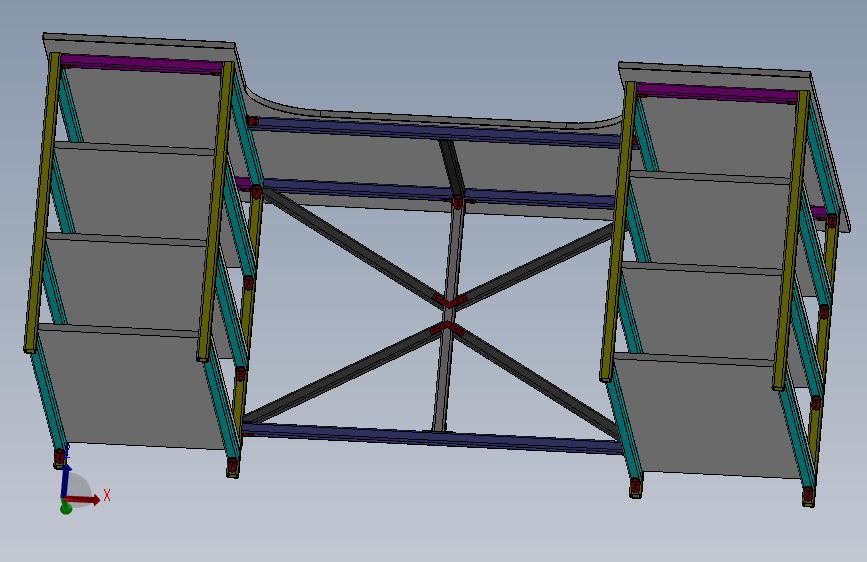
Task: Select the lower-left diagonal gray brace
Action: [343, 375]
